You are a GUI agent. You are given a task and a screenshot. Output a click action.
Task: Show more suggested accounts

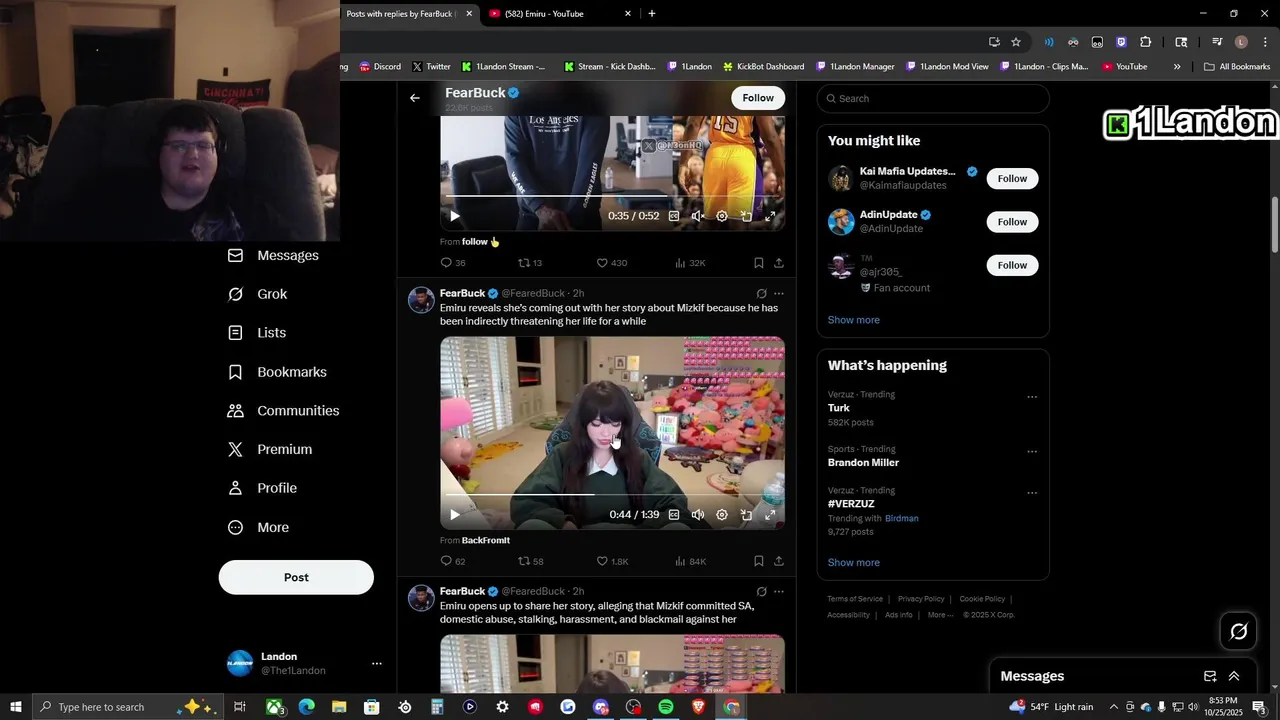[x=854, y=320]
